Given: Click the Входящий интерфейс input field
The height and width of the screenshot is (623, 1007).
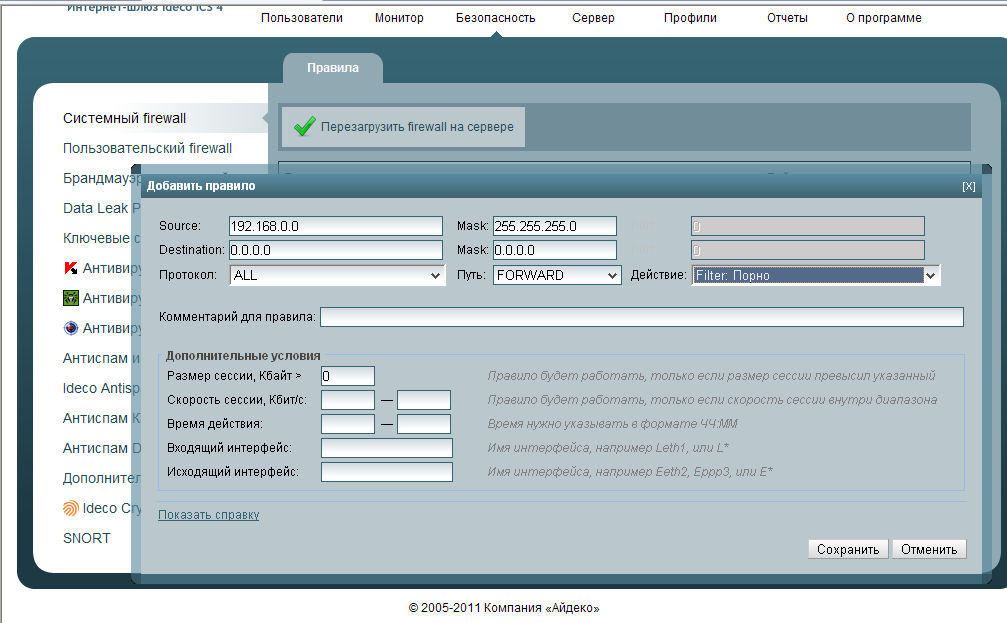Looking at the screenshot, I should [x=386, y=448].
